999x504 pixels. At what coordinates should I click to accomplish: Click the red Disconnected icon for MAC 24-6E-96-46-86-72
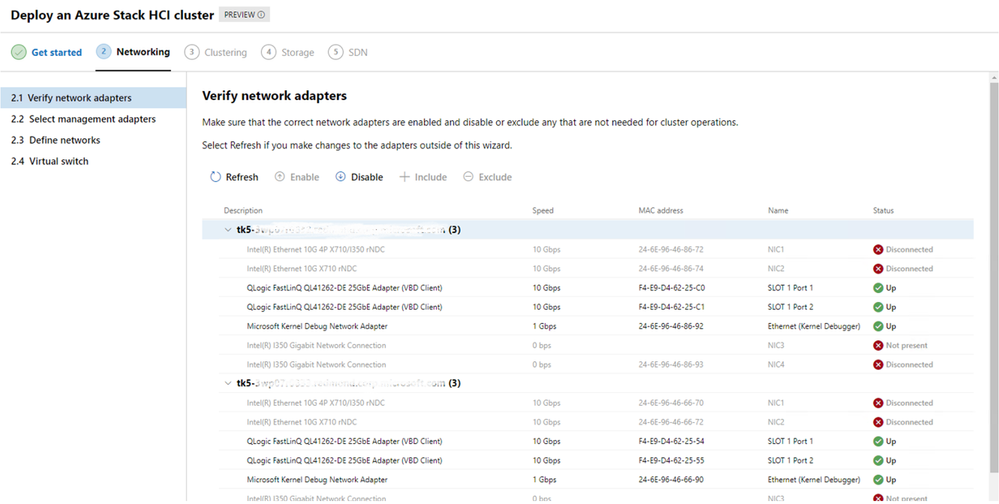coord(878,249)
